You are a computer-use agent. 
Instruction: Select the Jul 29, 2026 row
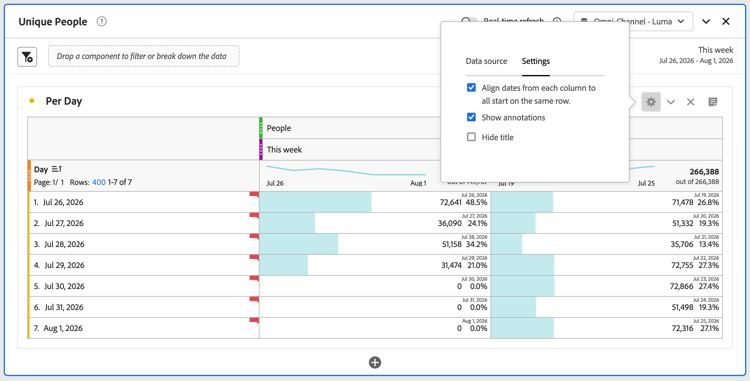pyautogui.click(x=143, y=265)
